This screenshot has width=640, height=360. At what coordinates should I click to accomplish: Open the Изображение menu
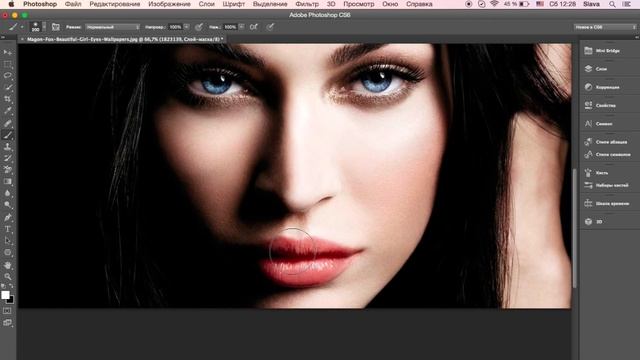coord(169,4)
